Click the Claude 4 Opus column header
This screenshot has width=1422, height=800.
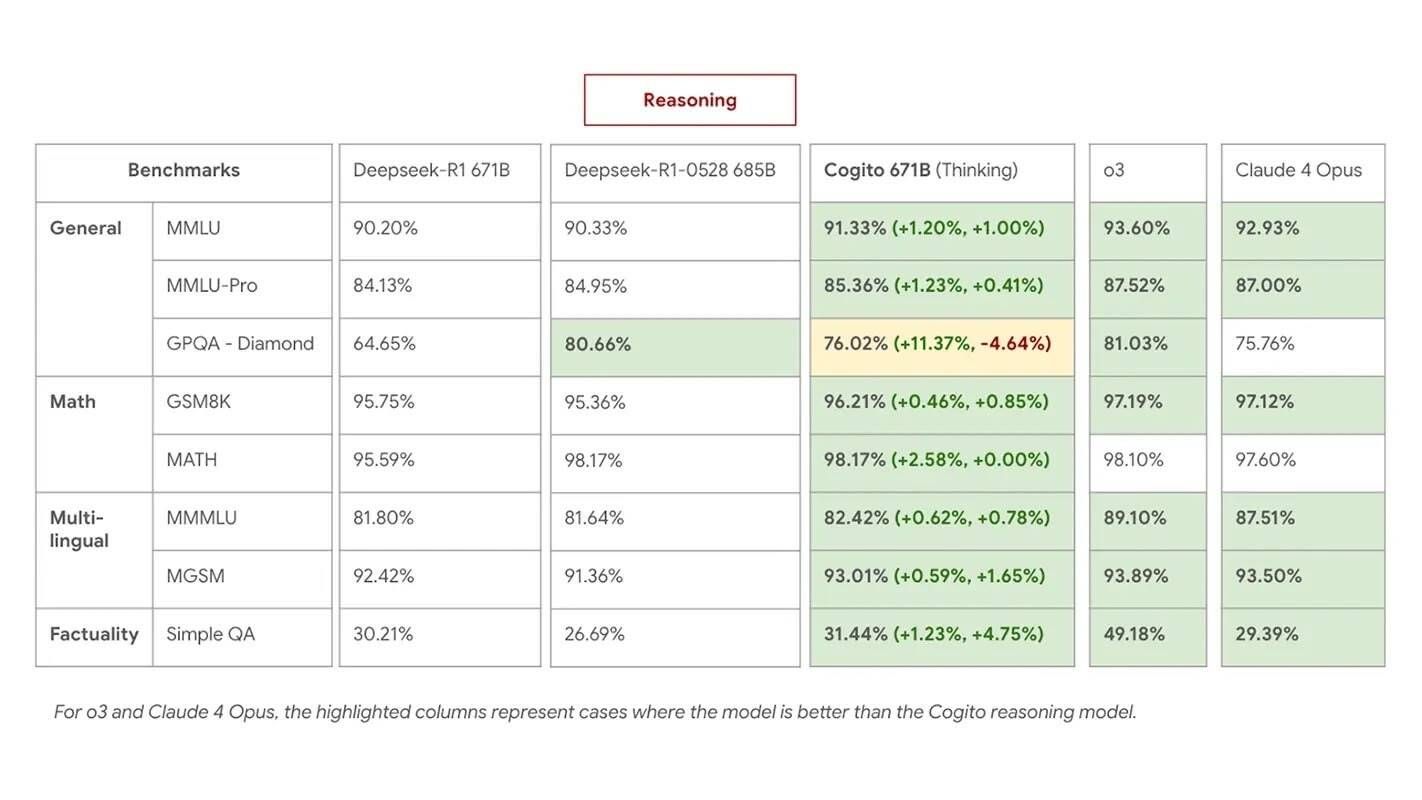pos(1302,171)
